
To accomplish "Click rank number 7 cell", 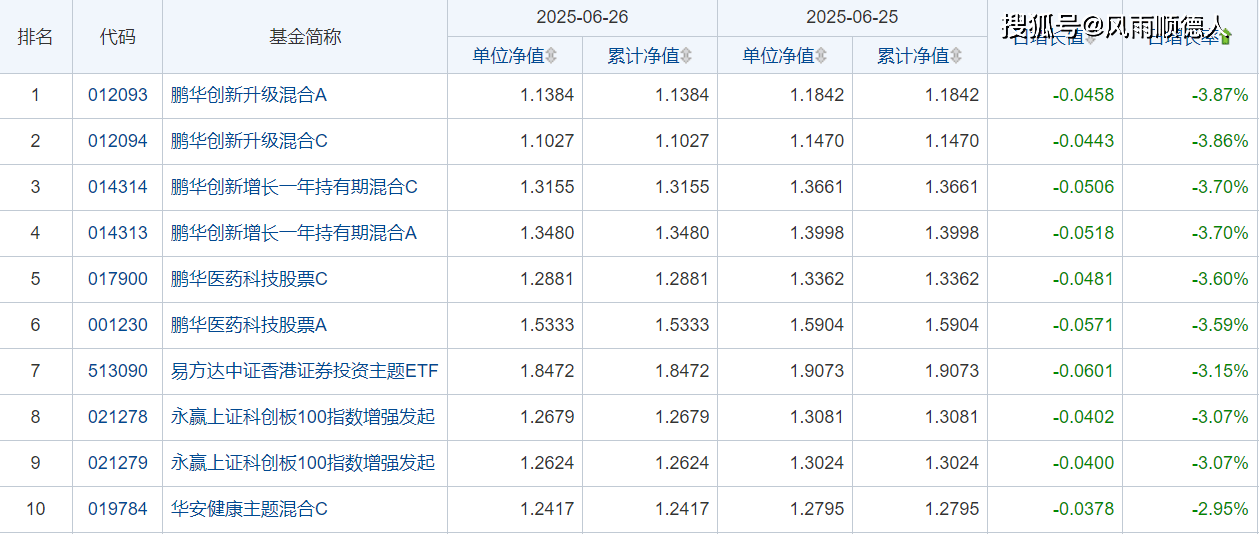I will pyautogui.click(x=36, y=371).
